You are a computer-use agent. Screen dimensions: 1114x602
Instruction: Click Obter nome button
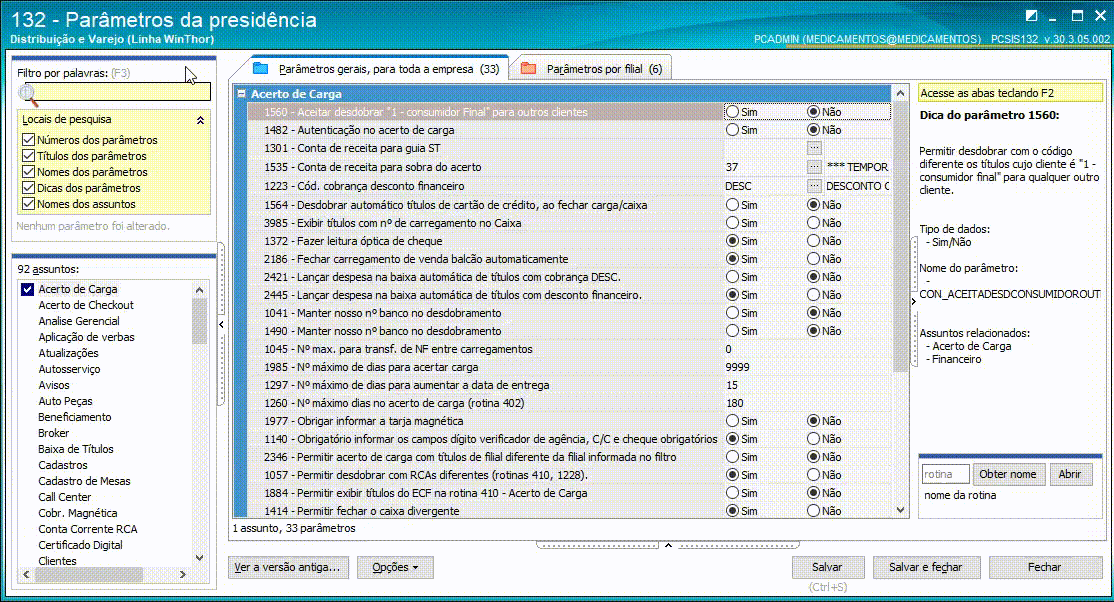[1007, 474]
